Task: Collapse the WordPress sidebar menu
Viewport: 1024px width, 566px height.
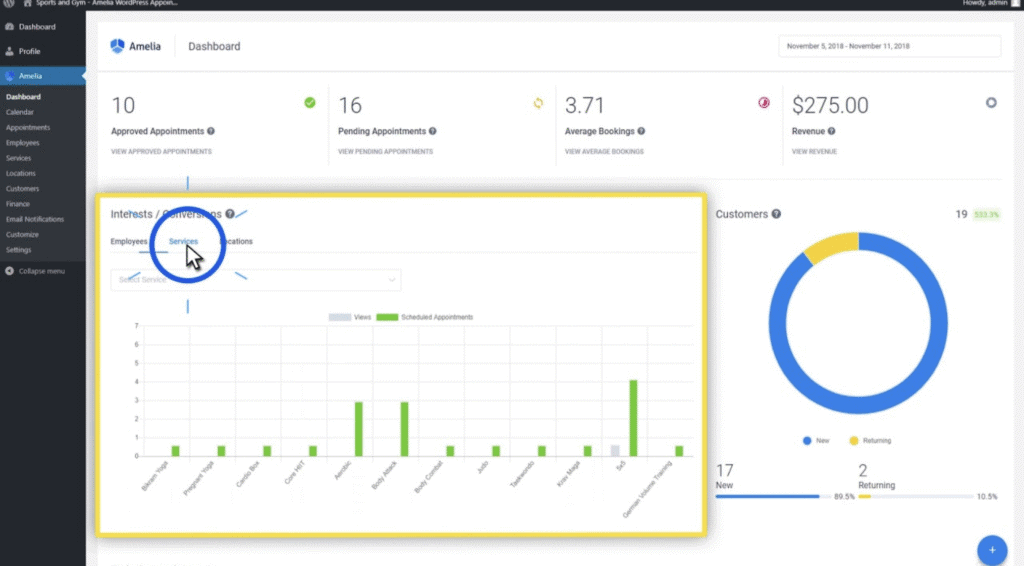Action: [x=41, y=271]
